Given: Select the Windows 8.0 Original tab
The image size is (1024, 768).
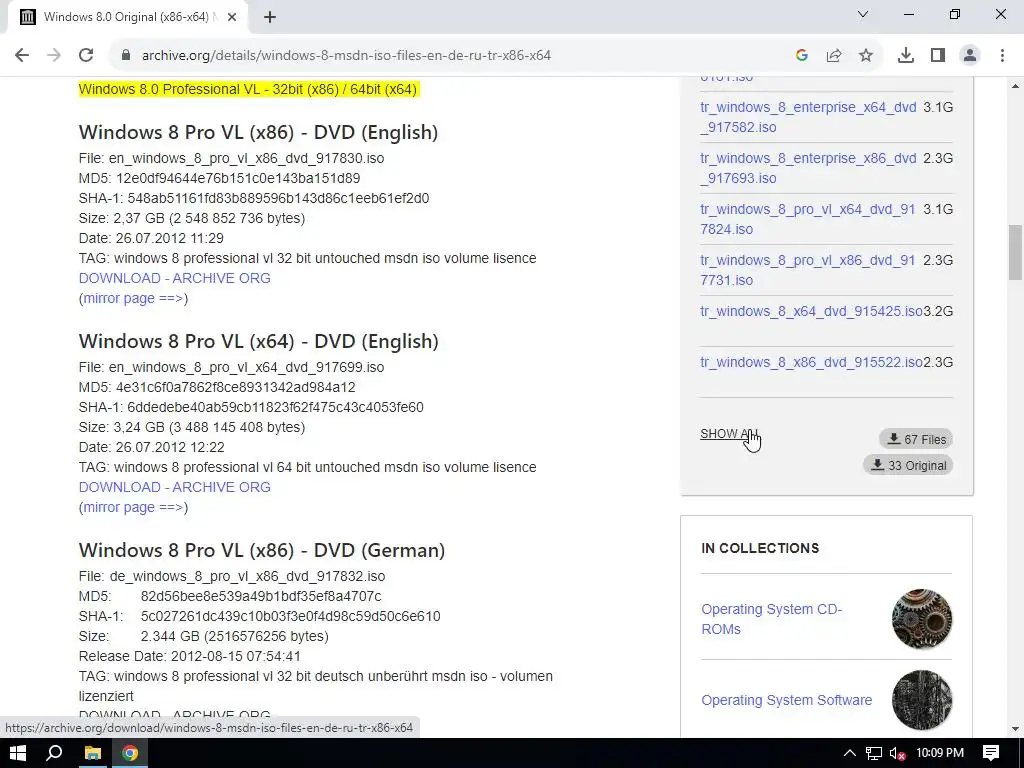Looking at the screenshot, I should pyautogui.click(x=127, y=18).
